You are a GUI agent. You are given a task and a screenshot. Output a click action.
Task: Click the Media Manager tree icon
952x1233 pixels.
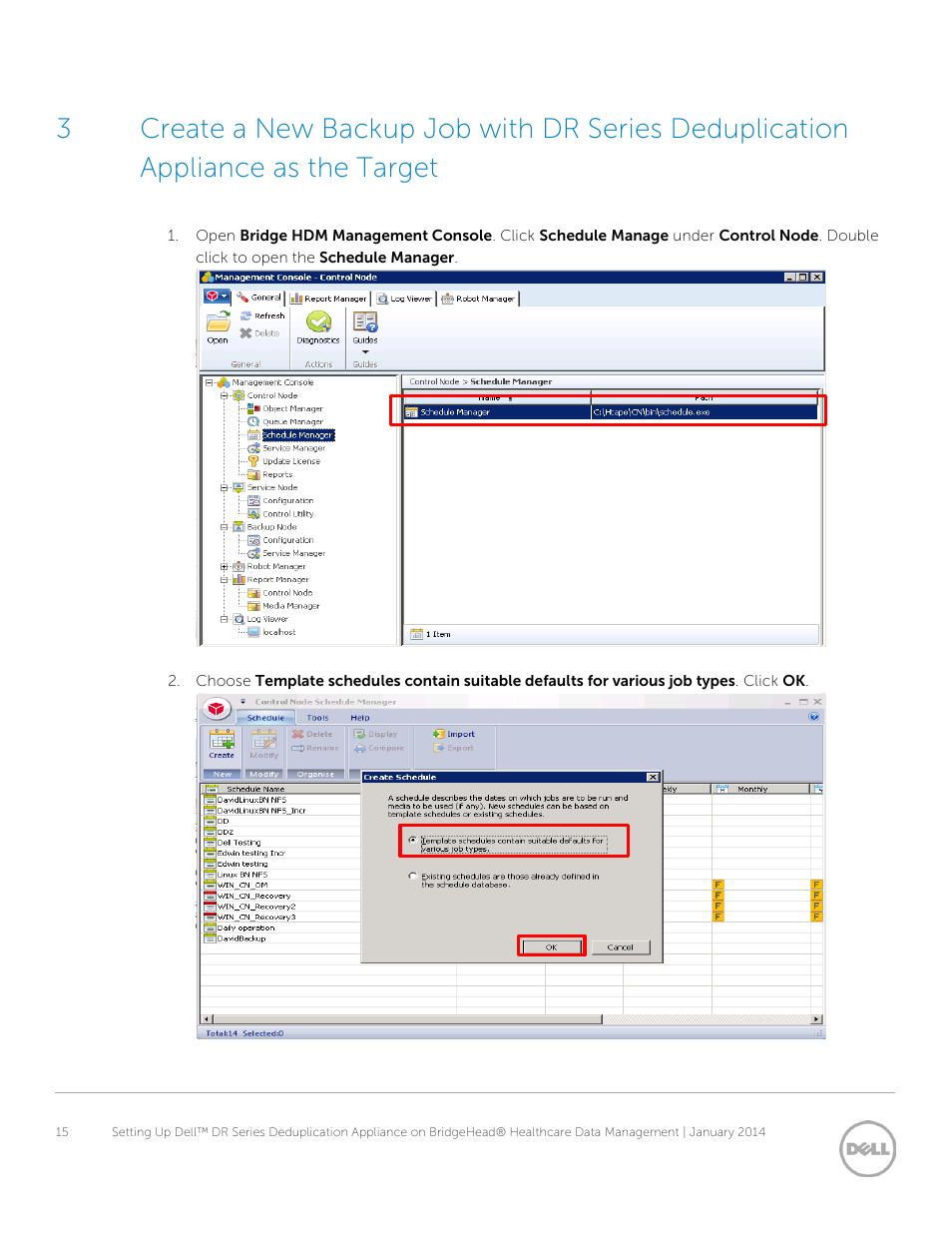coord(253,606)
